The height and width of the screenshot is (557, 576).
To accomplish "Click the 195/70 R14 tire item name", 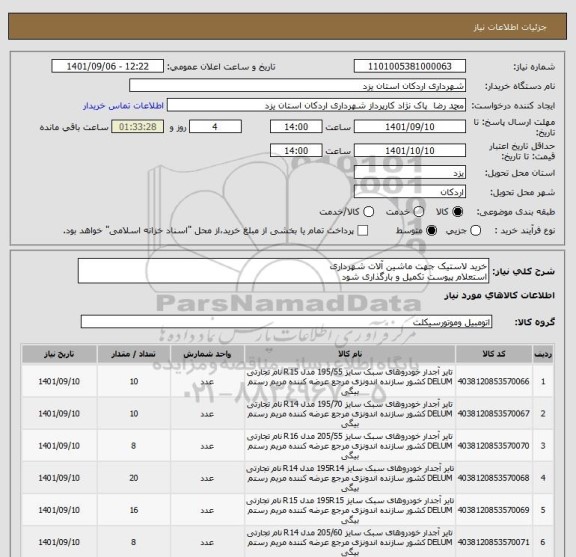I will pos(350,414).
